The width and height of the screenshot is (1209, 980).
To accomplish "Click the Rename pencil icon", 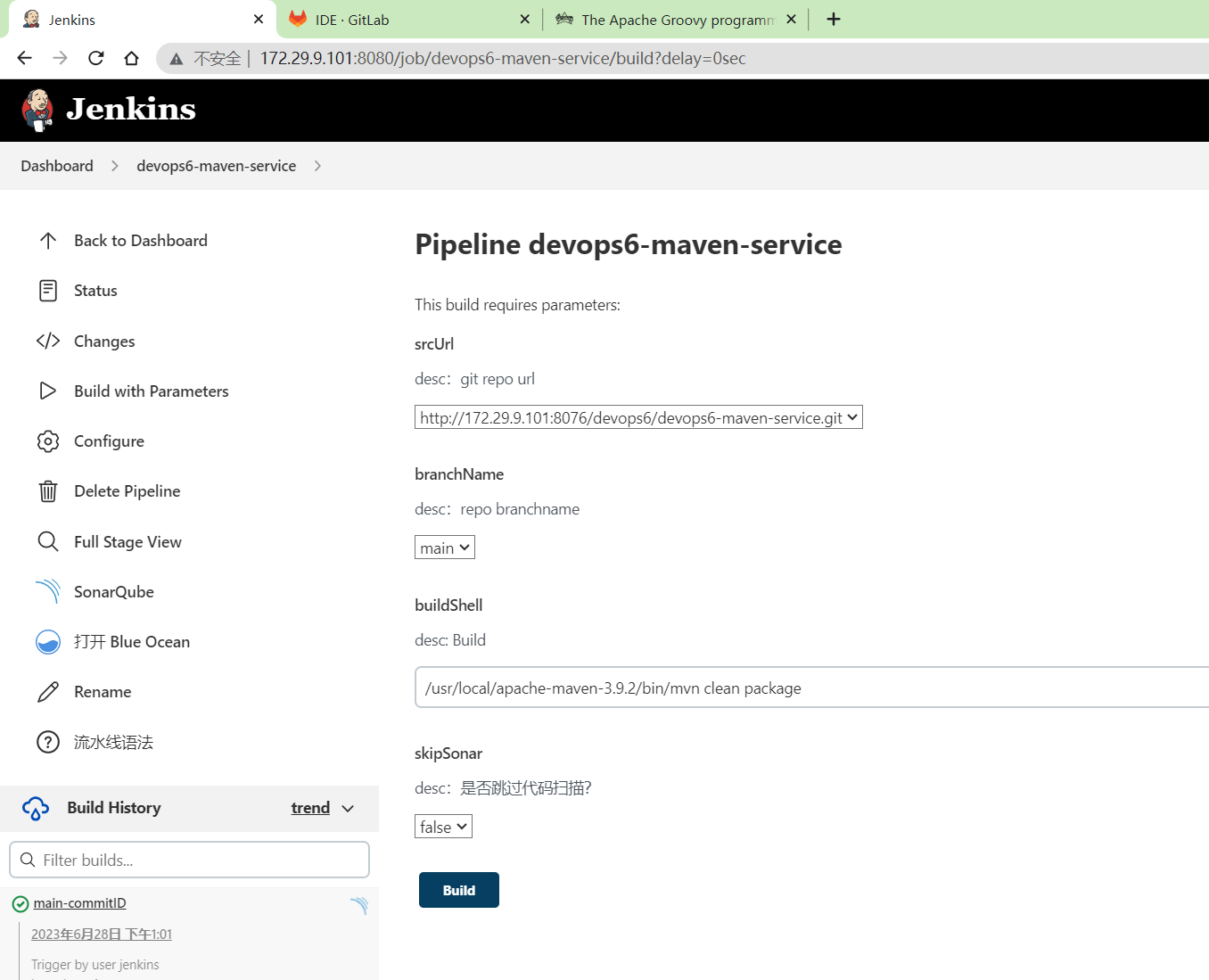I will (x=48, y=692).
